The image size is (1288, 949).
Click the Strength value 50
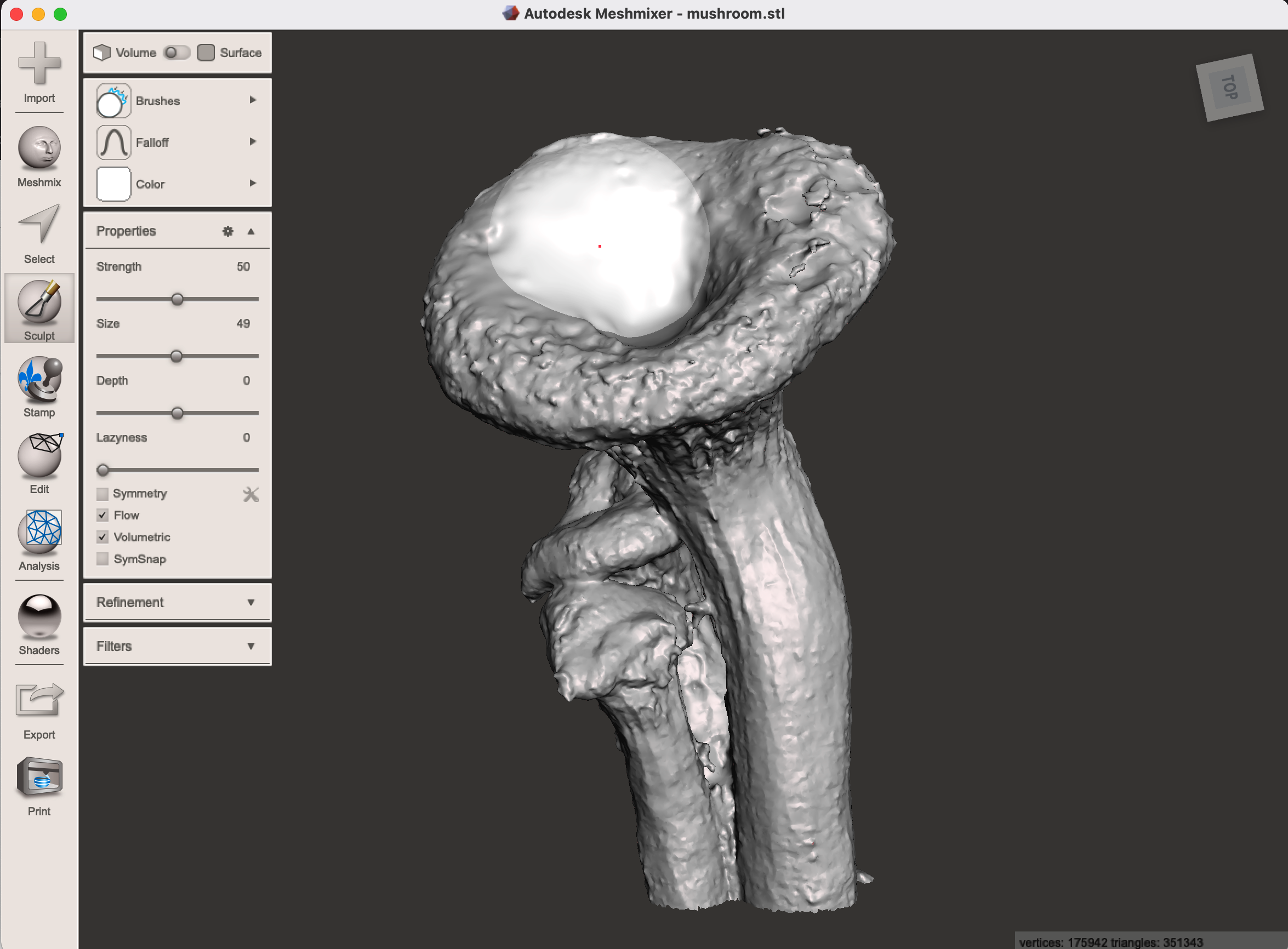(243, 266)
